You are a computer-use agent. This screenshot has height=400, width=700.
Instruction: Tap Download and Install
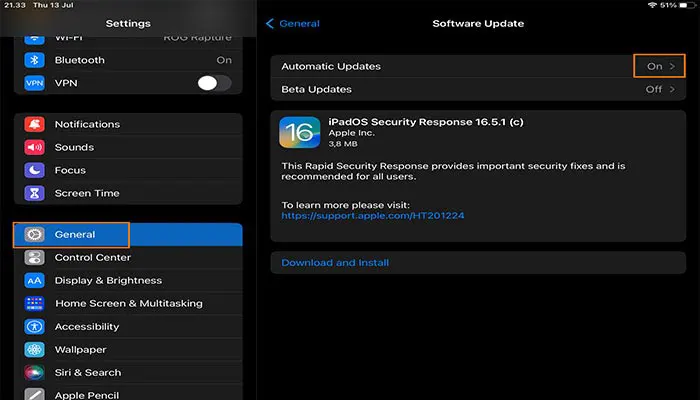[335, 263]
